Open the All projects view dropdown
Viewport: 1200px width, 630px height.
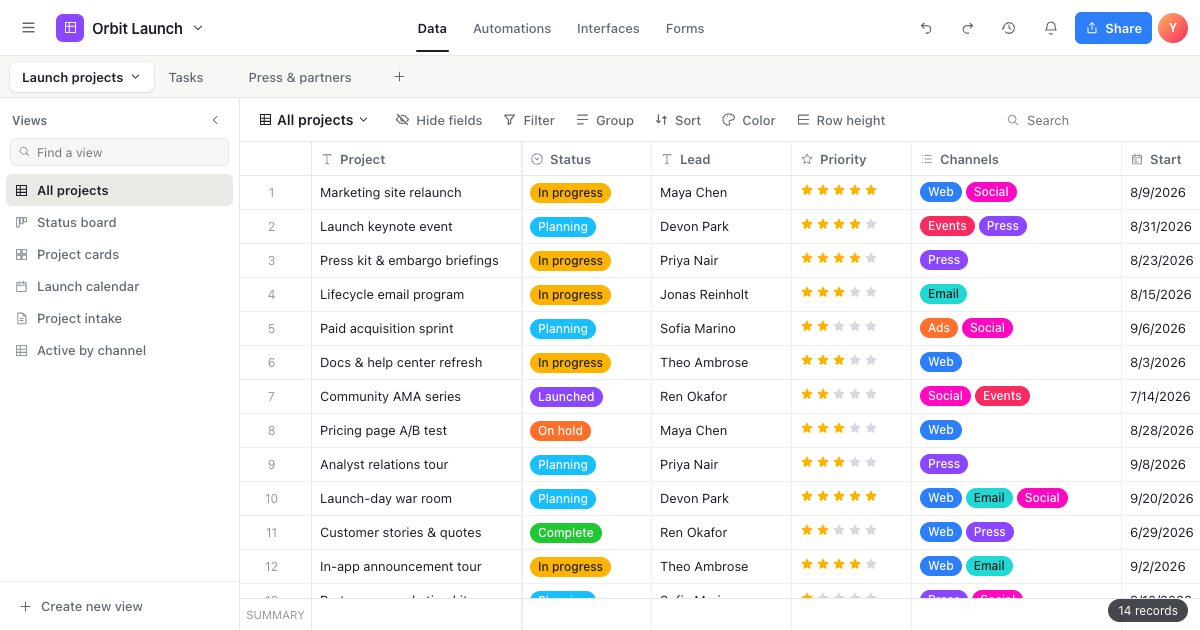(x=314, y=120)
